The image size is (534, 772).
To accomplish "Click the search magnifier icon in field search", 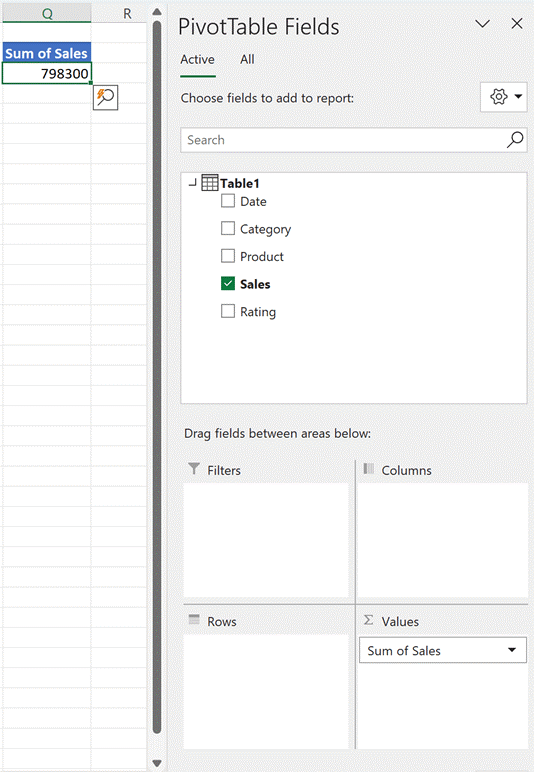I will coord(515,140).
